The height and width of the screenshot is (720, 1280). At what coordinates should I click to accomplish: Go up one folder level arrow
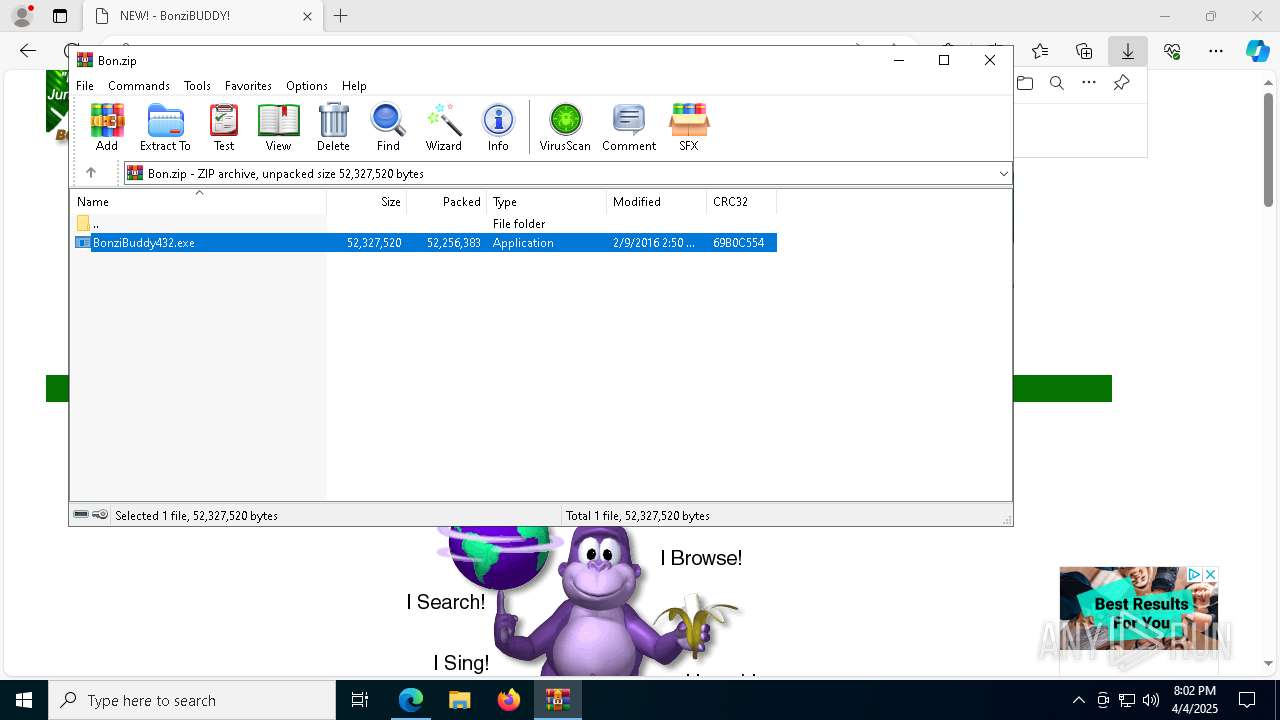click(91, 173)
